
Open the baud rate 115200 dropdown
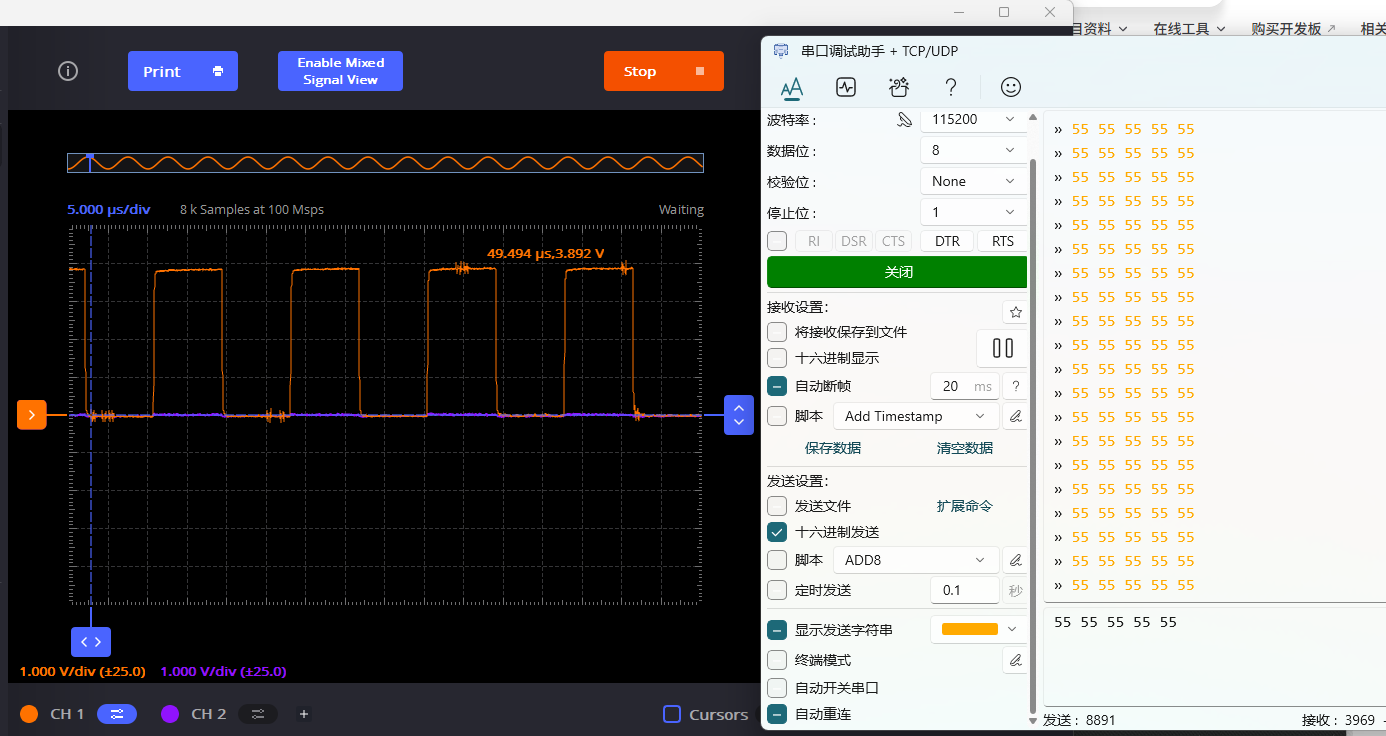pyautogui.click(x=973, y=119)
